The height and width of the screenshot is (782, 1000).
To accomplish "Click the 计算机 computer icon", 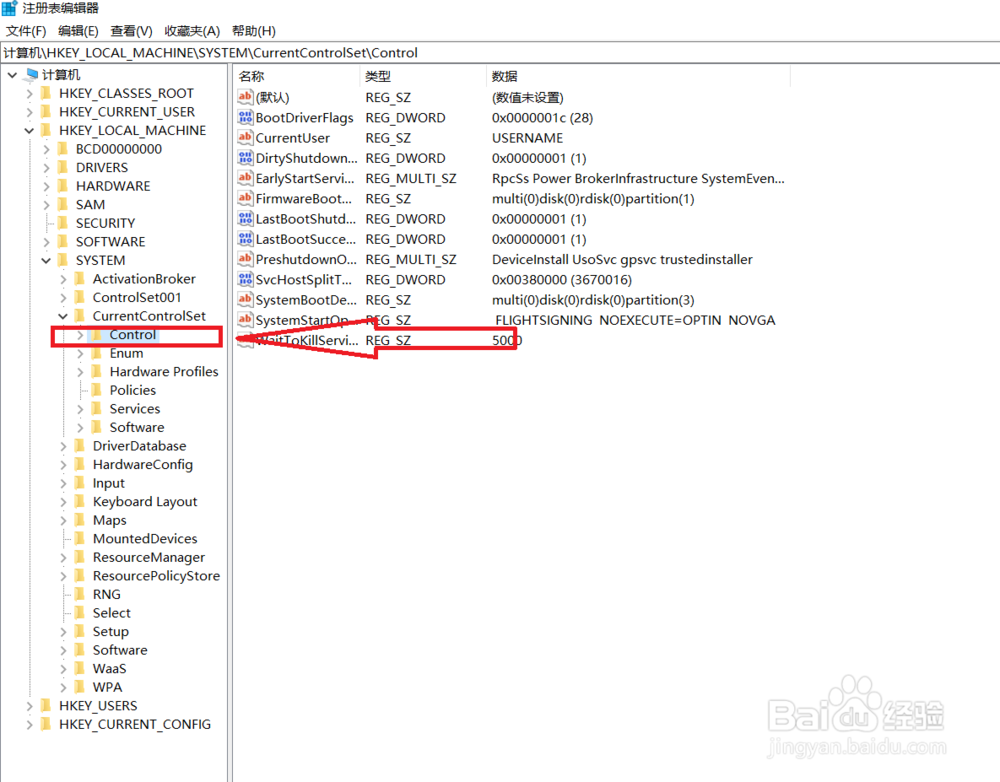I will click(x=30, y=75).
